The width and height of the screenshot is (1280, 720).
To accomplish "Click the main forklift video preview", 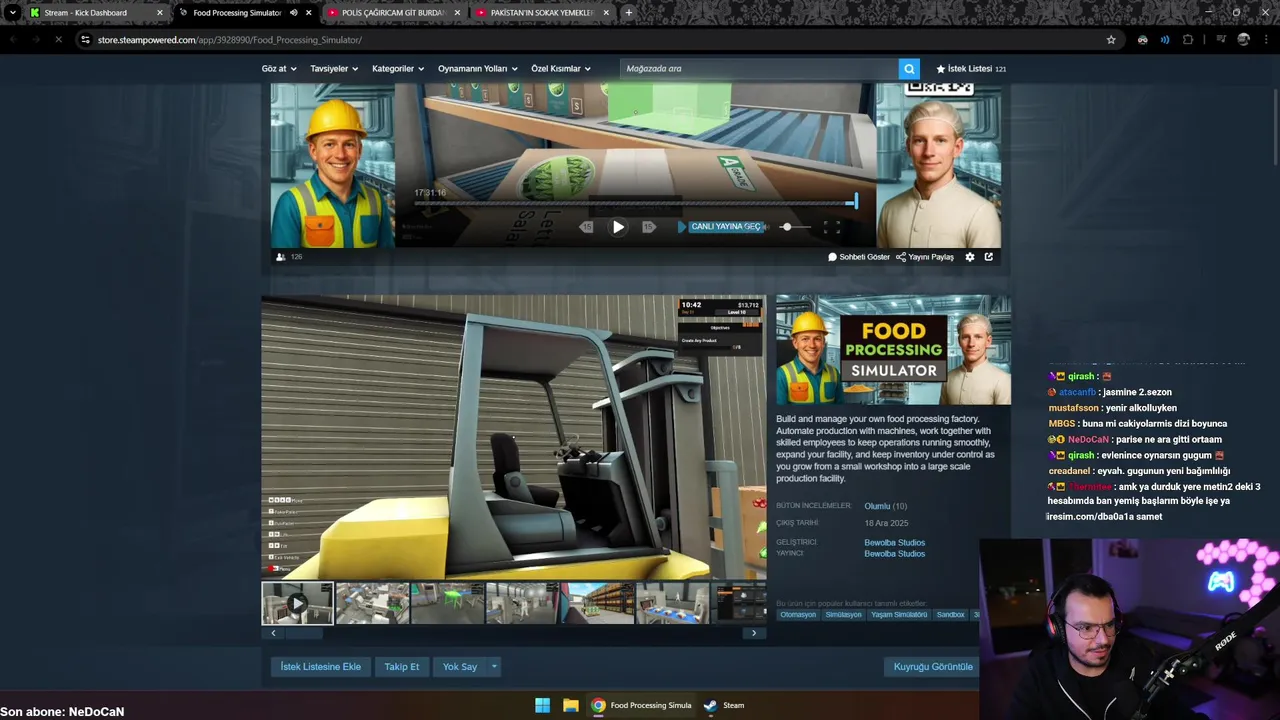I will pos(514,437).
